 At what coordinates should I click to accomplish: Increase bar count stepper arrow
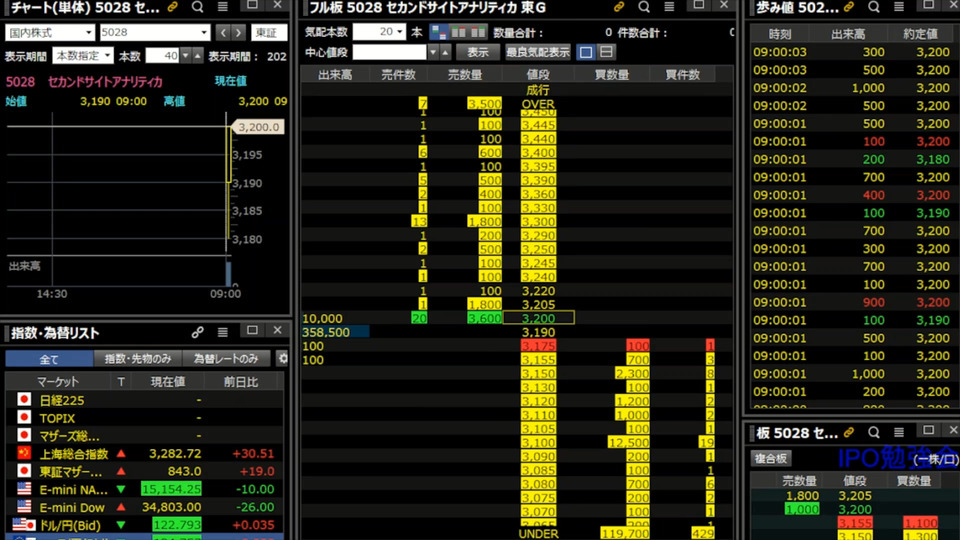point(197,56)
